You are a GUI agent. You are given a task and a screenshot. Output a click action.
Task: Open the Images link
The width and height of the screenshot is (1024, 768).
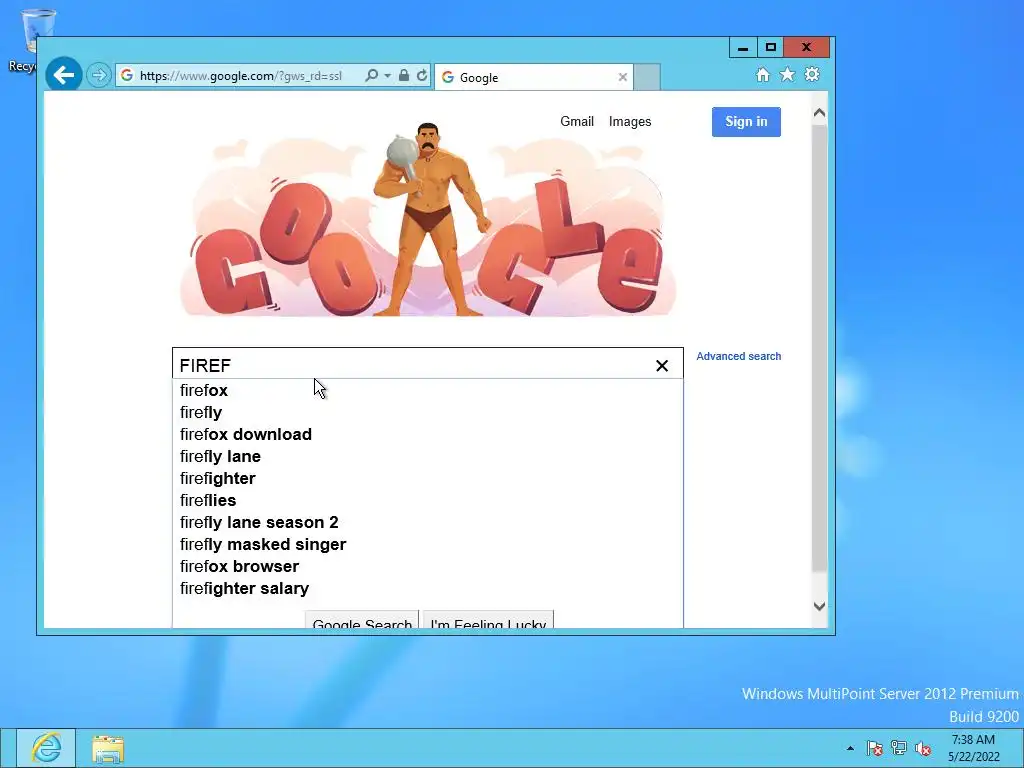click(x=630, y=121)
